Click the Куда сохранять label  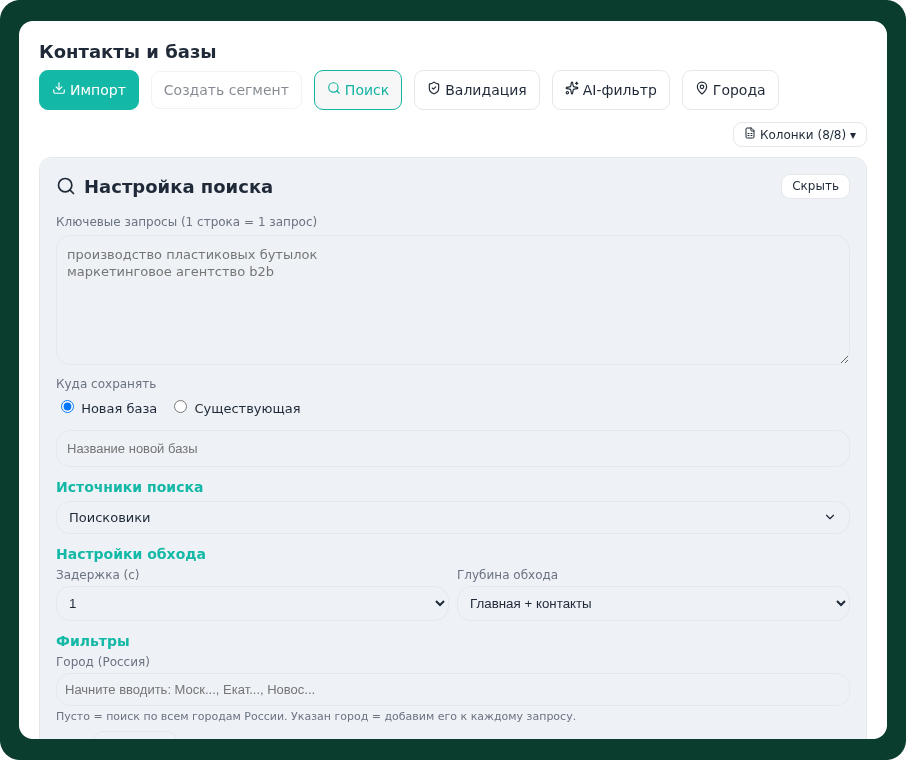(x=106, y=384)
